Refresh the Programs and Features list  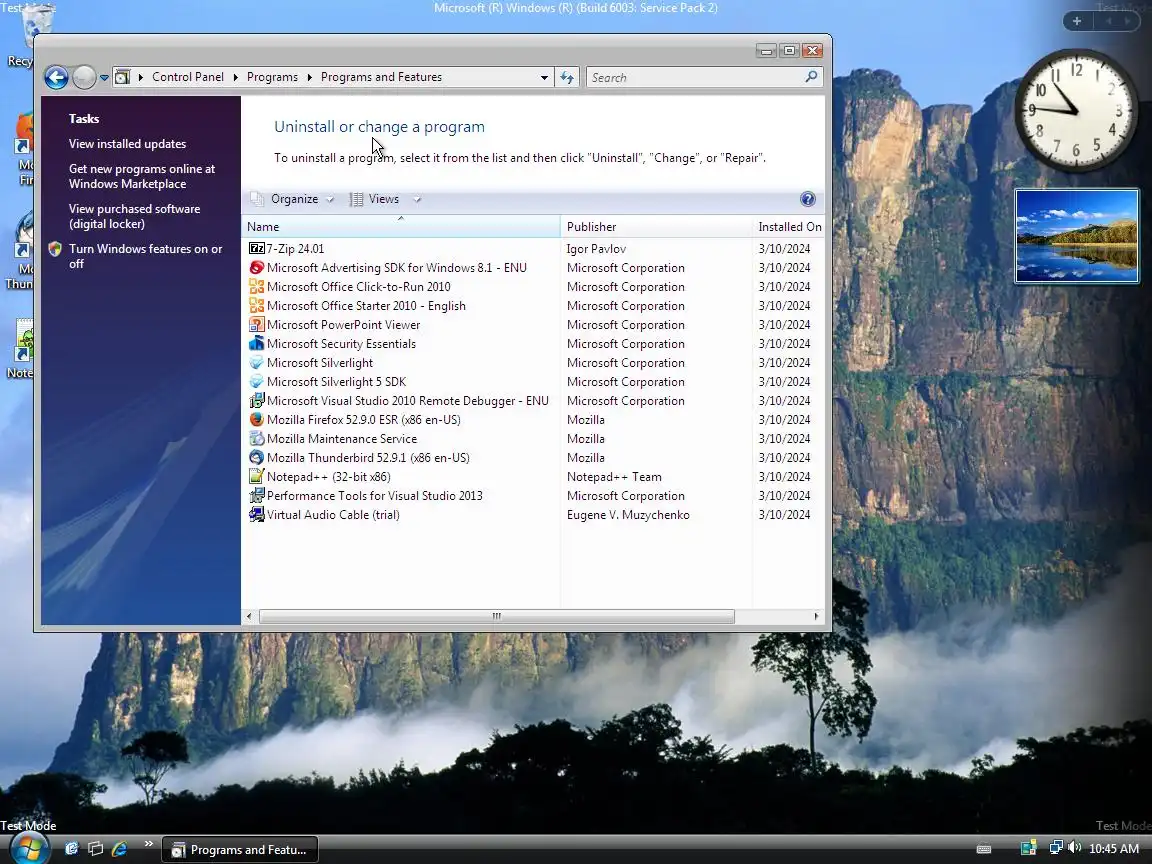point(566,77)
